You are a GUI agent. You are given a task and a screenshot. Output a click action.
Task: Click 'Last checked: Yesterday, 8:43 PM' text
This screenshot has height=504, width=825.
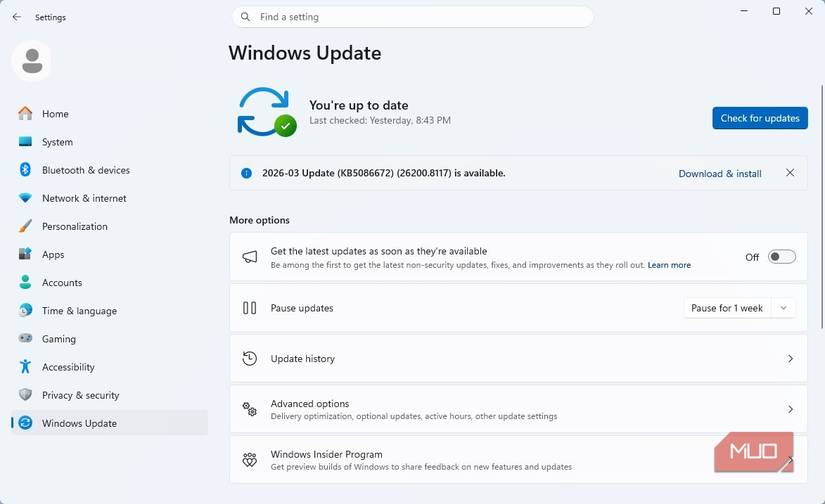(x=380, y=120)
